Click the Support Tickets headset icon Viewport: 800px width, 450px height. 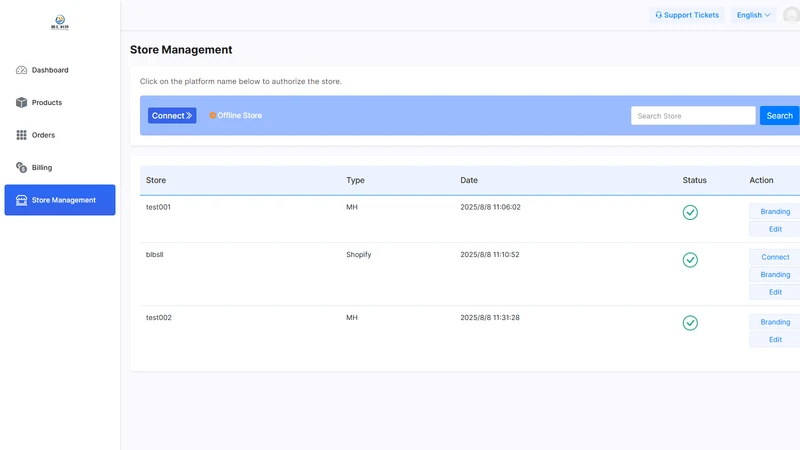(x=659, y=15)
